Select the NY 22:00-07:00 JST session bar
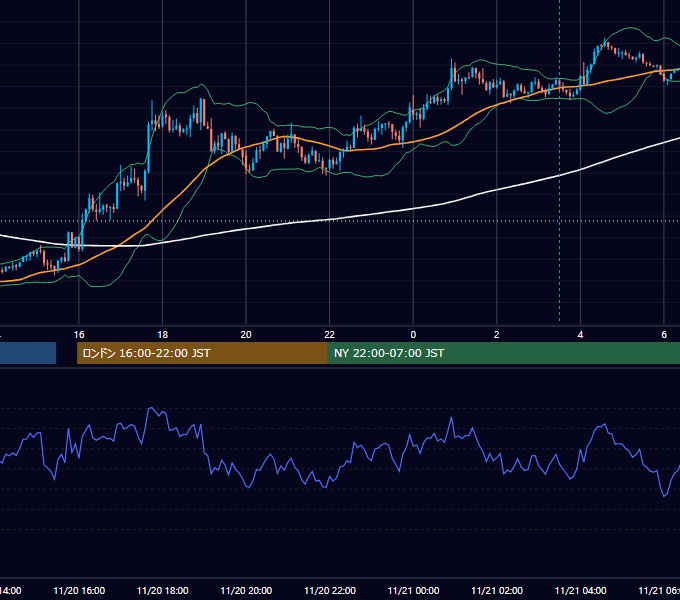The width and height of the screenshot is (680, 600). [503, 353]
